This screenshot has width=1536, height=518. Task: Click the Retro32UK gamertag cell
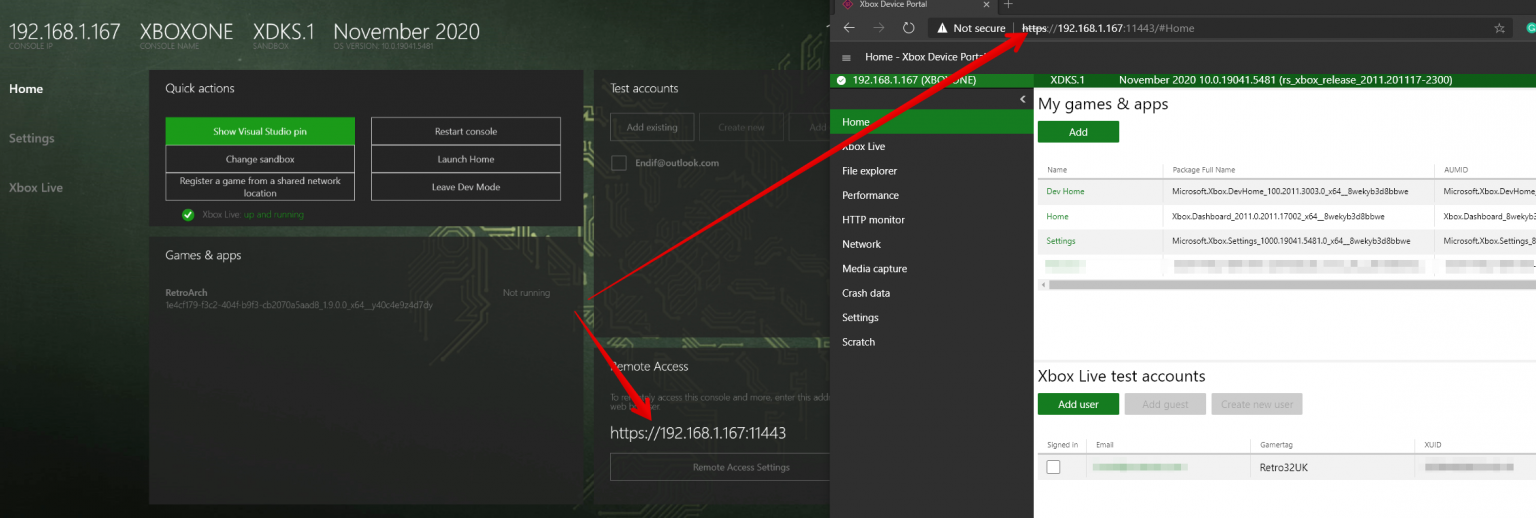[1282, 467]
